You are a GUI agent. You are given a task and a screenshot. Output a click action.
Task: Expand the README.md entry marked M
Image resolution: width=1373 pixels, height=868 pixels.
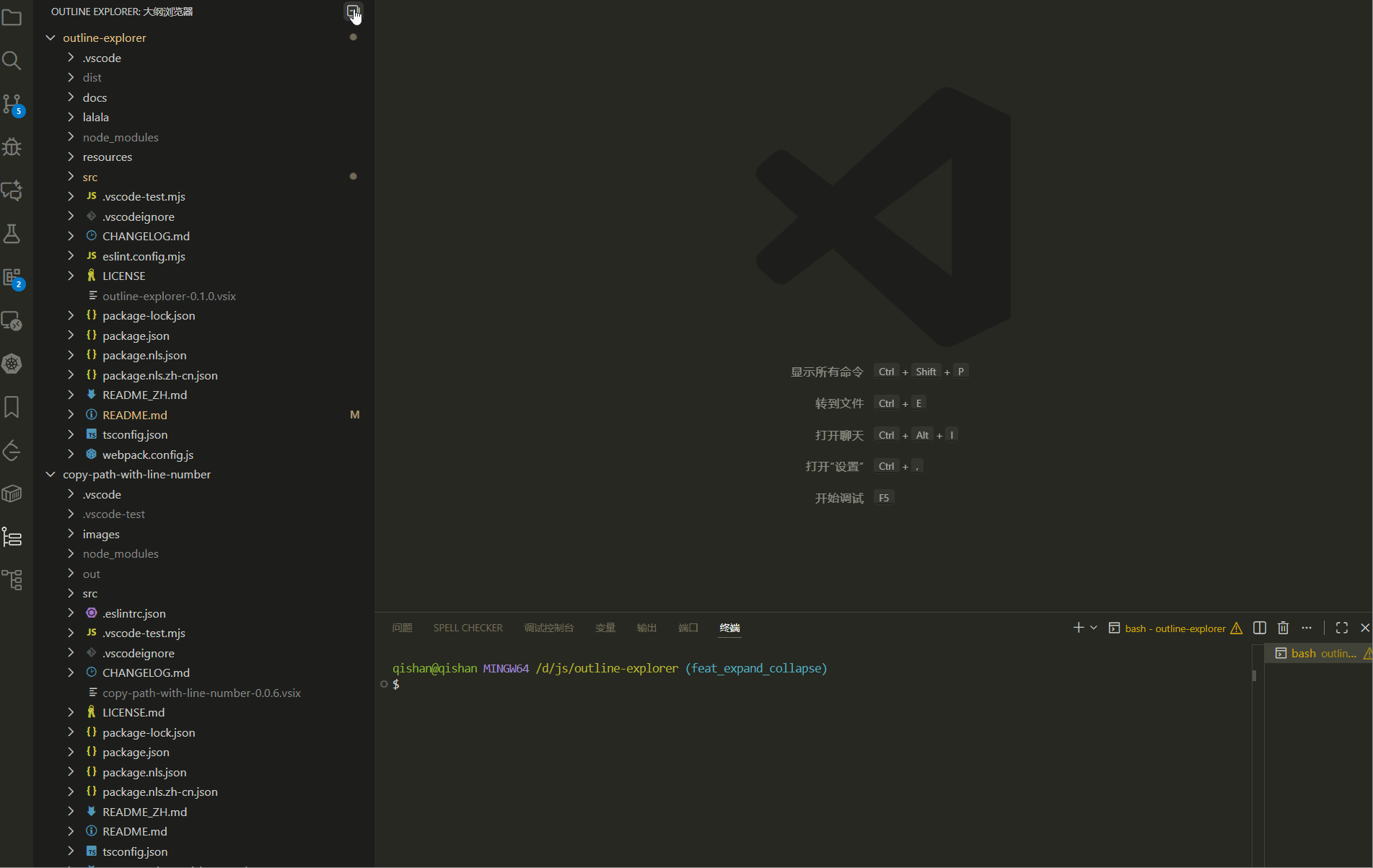pyautogui.click(x=71, y=415)
